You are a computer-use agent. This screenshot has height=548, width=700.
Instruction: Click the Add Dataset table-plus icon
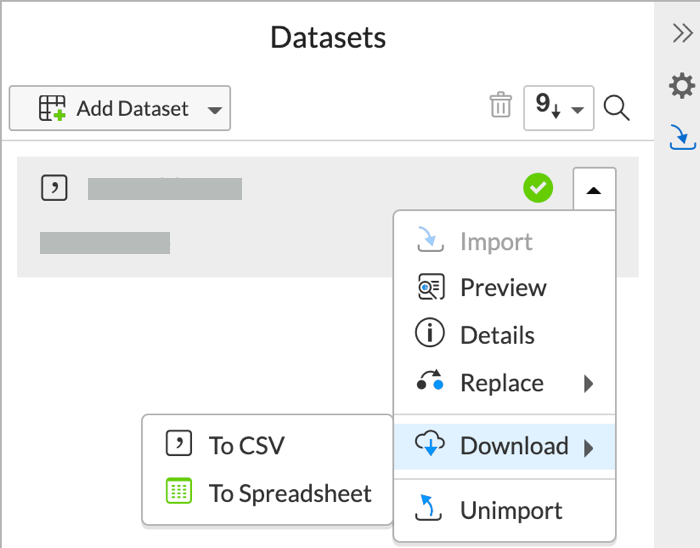point(52,108)
